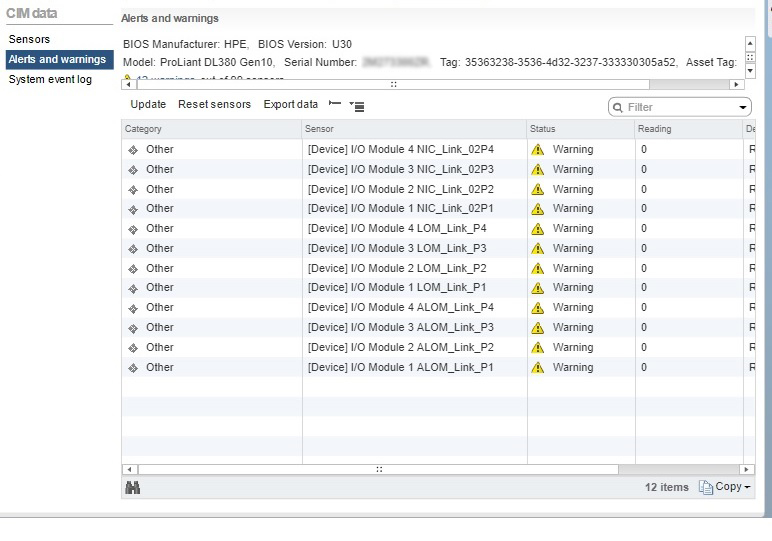Viewport: 772px width, 541px height.
Task: Switch to System event log
Action: coord(50,79)
